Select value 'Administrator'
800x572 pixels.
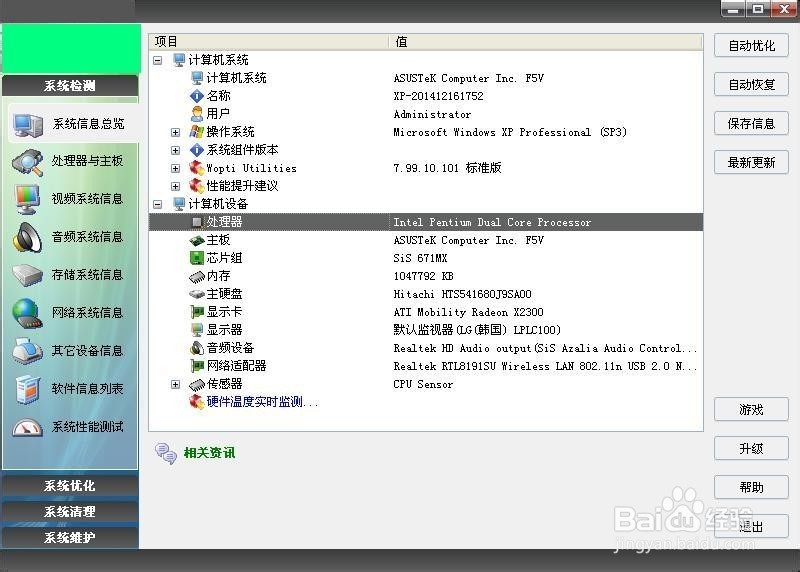click(x=432, y=114)
